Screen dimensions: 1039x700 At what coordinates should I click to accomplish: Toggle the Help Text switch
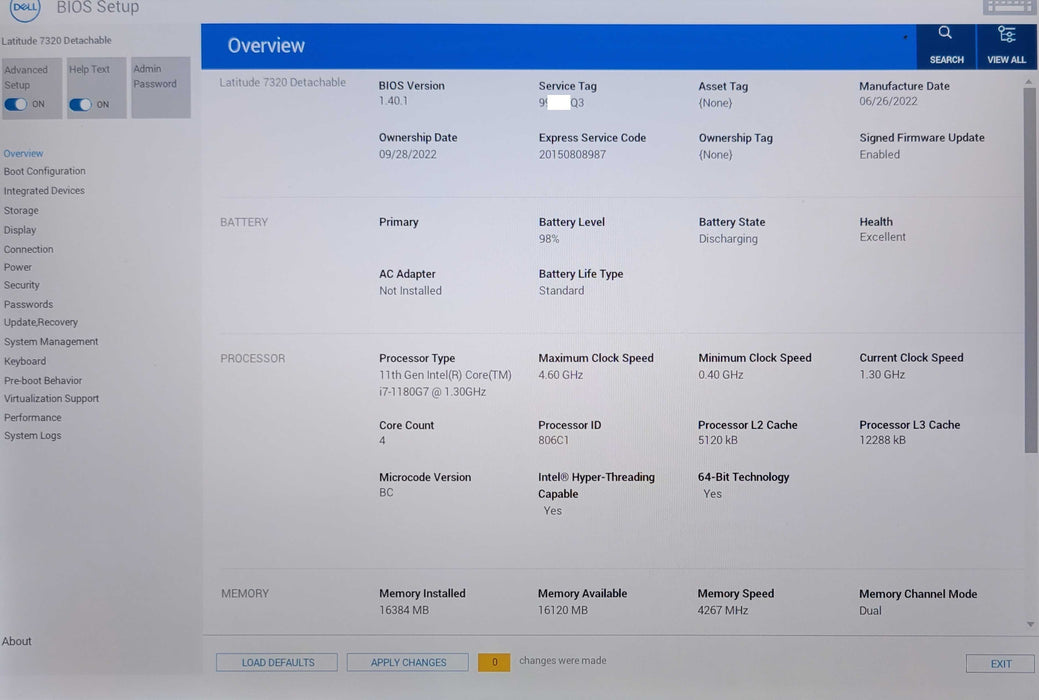point(80,104)
